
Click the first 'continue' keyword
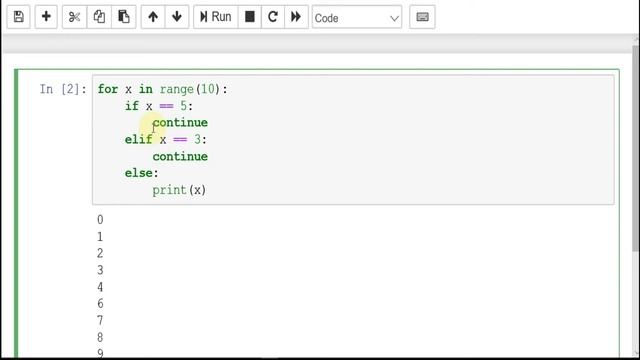click(x=180, y=122)
